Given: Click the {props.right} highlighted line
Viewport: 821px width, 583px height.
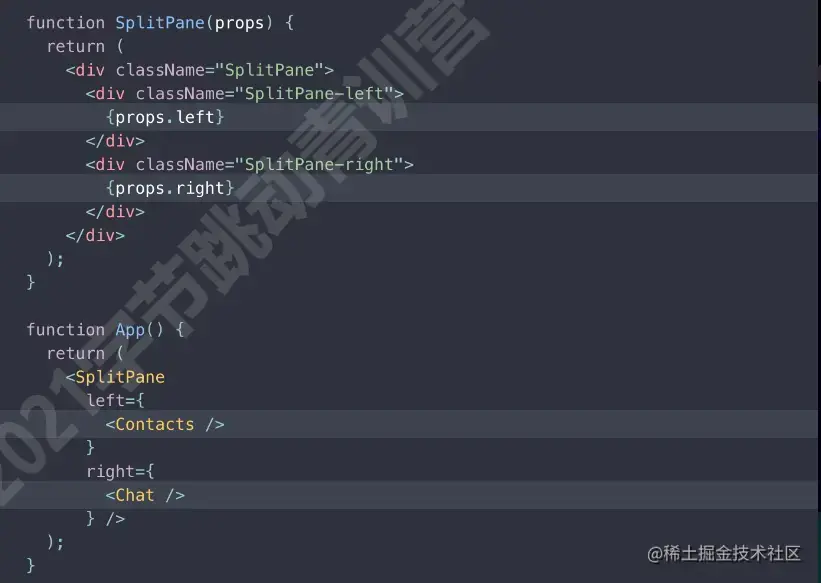Looking at the screenshot, I should tap(409, 188).
